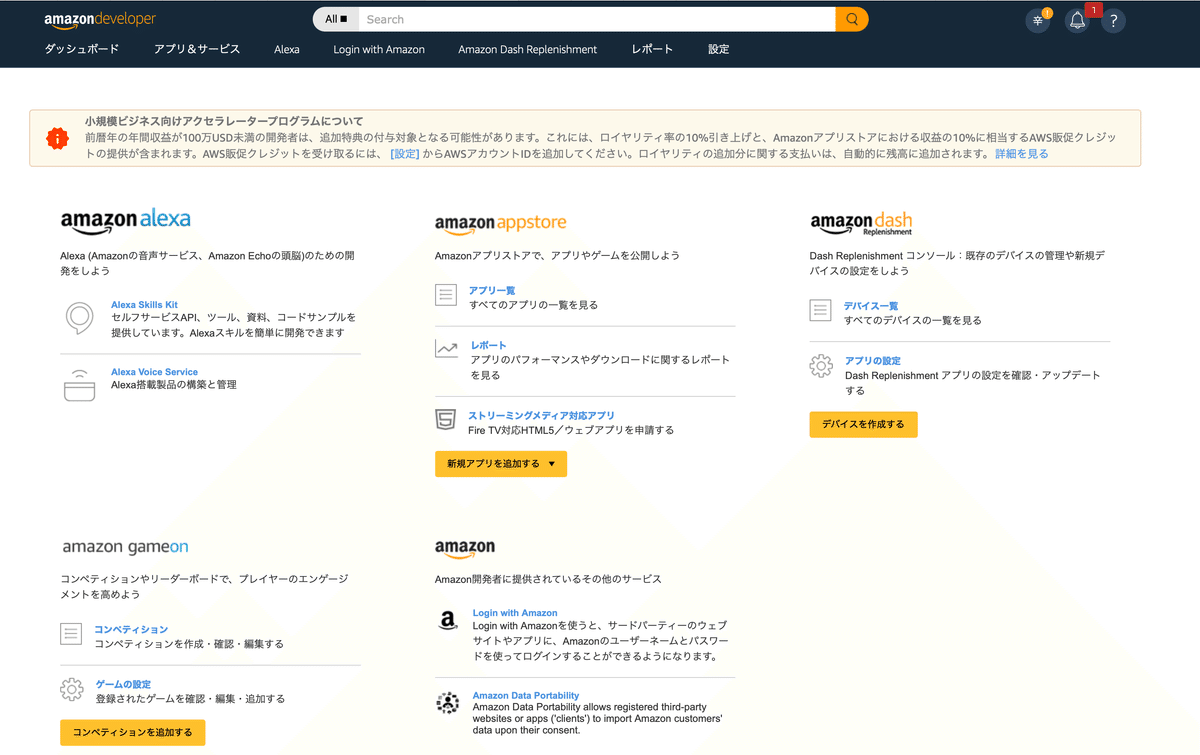Open the Login with Amazon link in services
The image size is (1200, 755).
pyautogui.click(x=515, y=613)
